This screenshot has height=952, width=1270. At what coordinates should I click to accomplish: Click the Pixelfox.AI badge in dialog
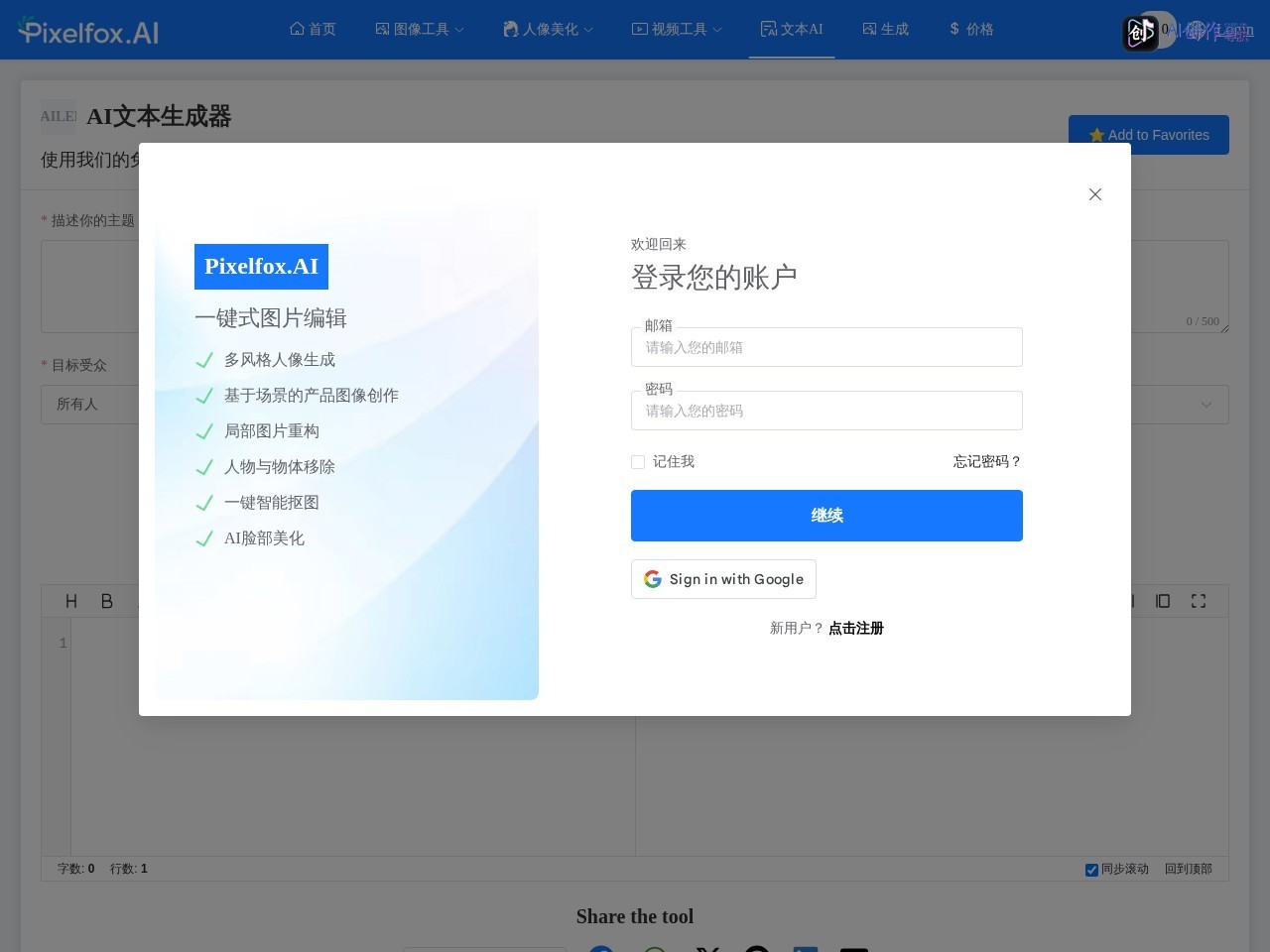pyautogui.click(x=261, y=267)
